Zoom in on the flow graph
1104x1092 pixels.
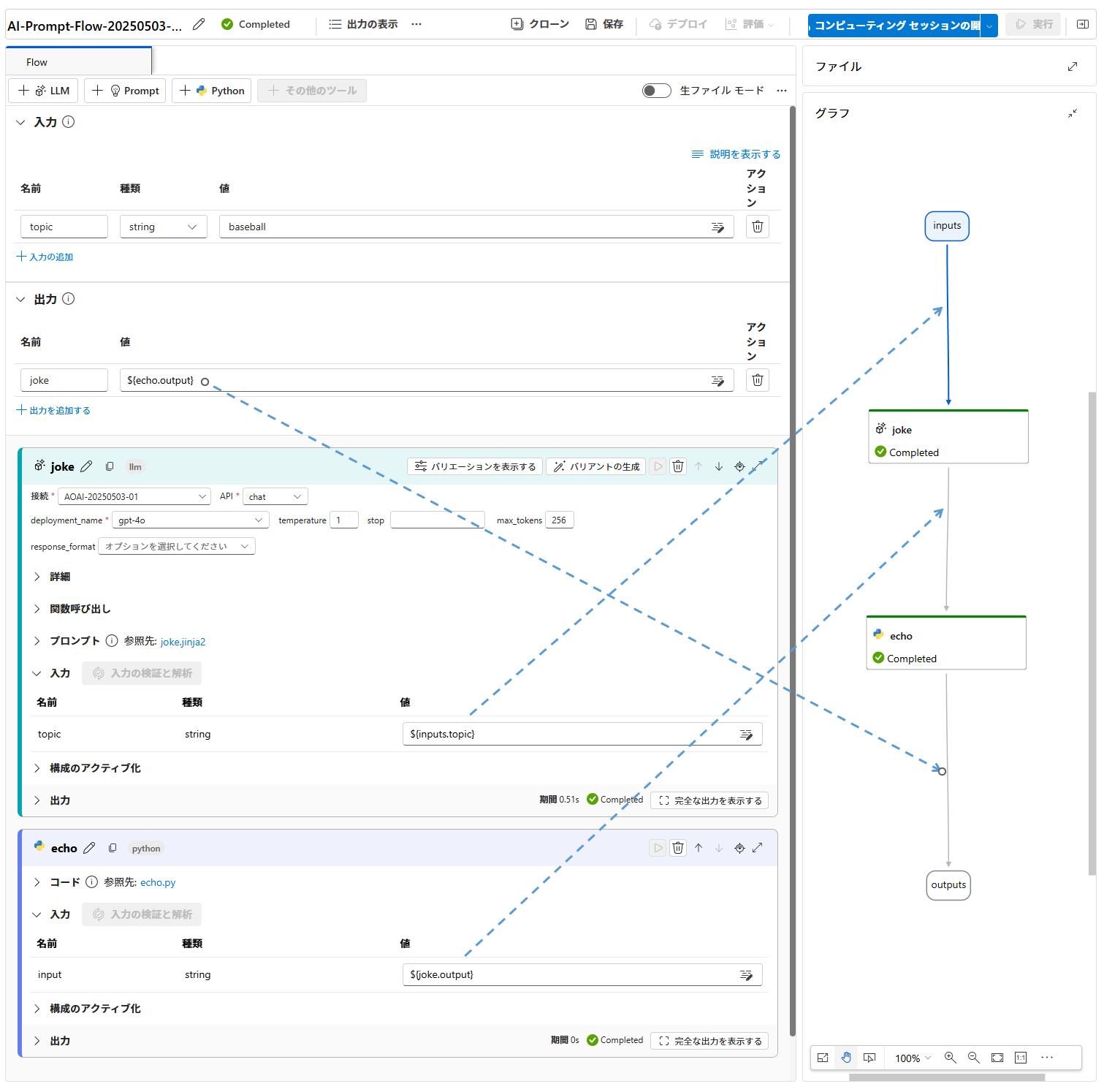pyautogui.click(x=951, y=1058)
